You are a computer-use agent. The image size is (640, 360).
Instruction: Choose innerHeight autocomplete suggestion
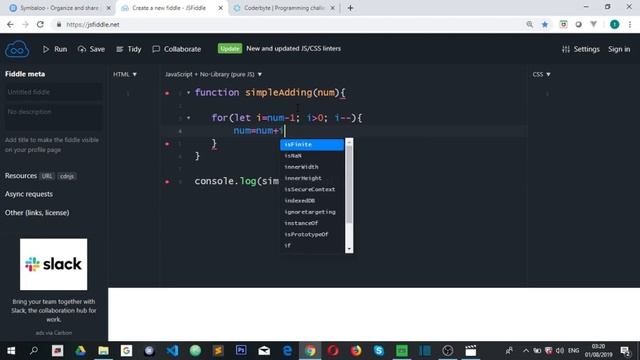tap(312, 178)
